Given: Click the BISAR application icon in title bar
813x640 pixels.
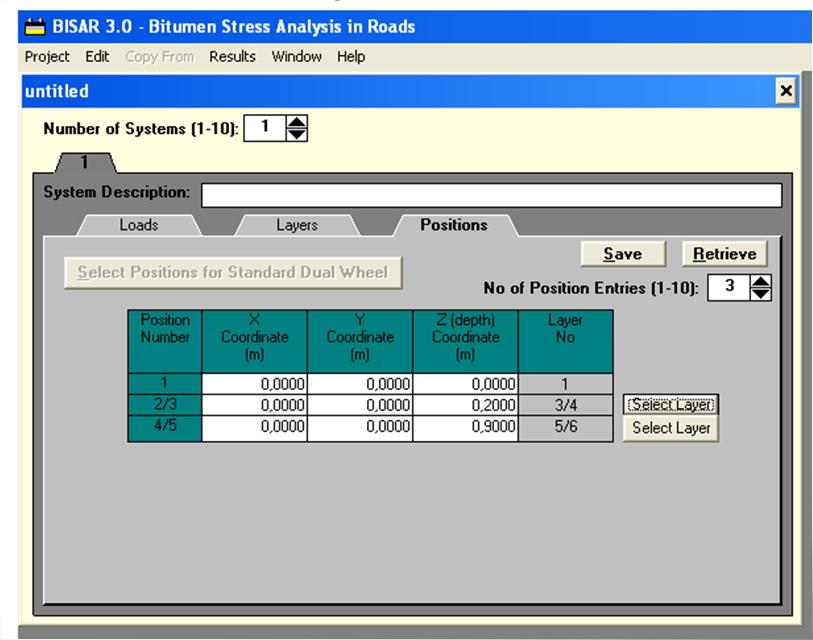Looking at the screenshot, I should 35,26.
